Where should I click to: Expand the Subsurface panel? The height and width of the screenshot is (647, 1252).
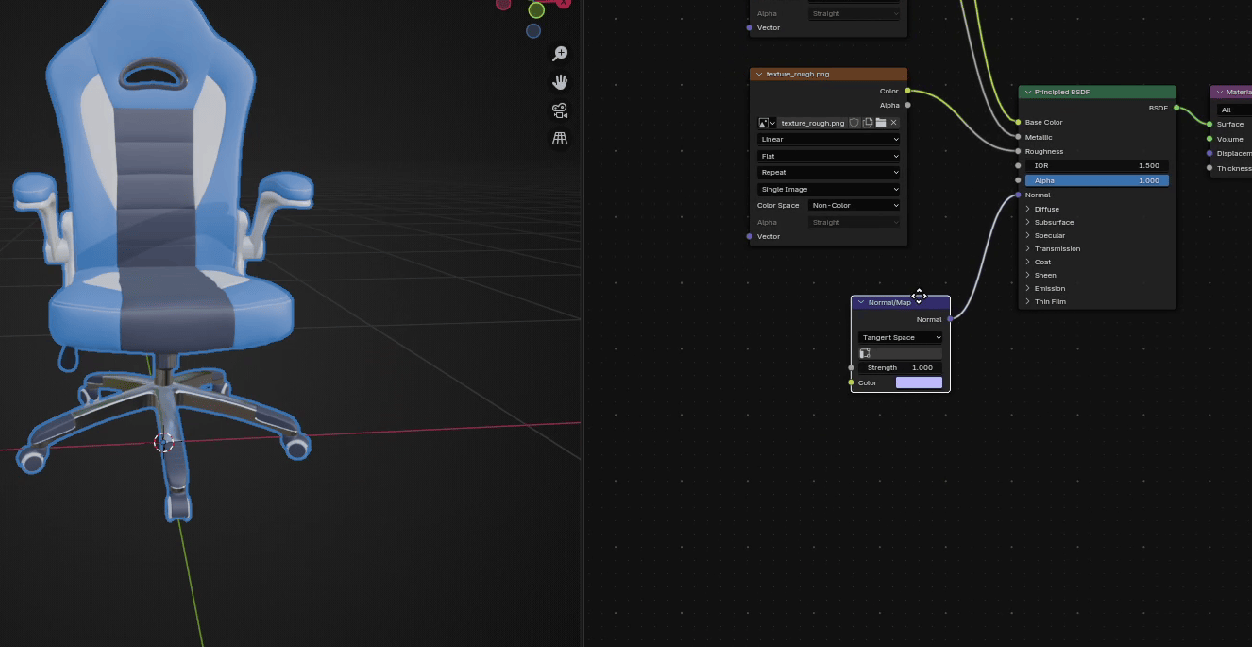click(1028, 223)
